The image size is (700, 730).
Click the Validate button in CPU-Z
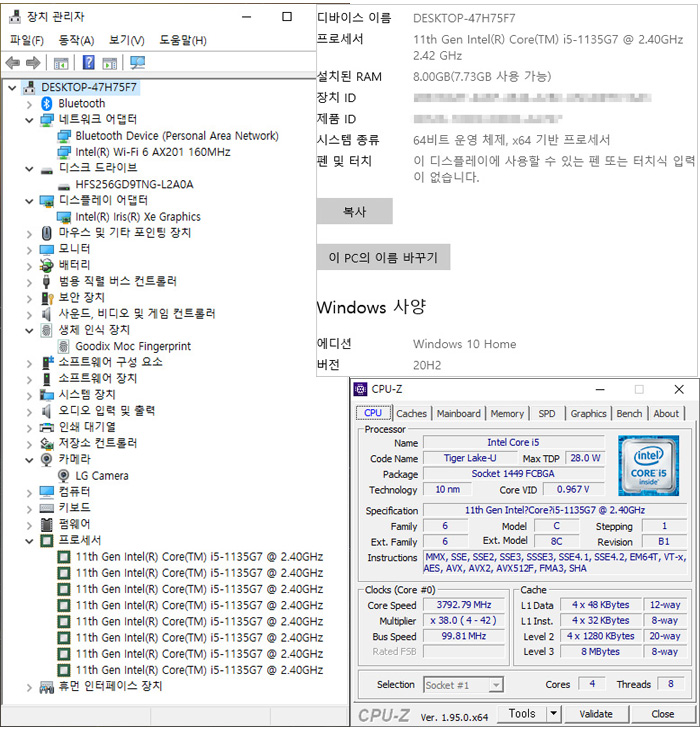pos(596,714)
